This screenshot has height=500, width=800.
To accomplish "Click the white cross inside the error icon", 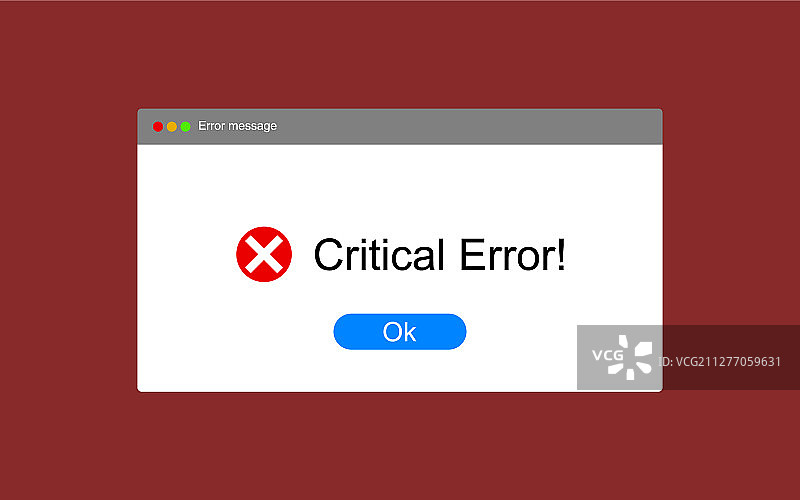I will (264, 254).
